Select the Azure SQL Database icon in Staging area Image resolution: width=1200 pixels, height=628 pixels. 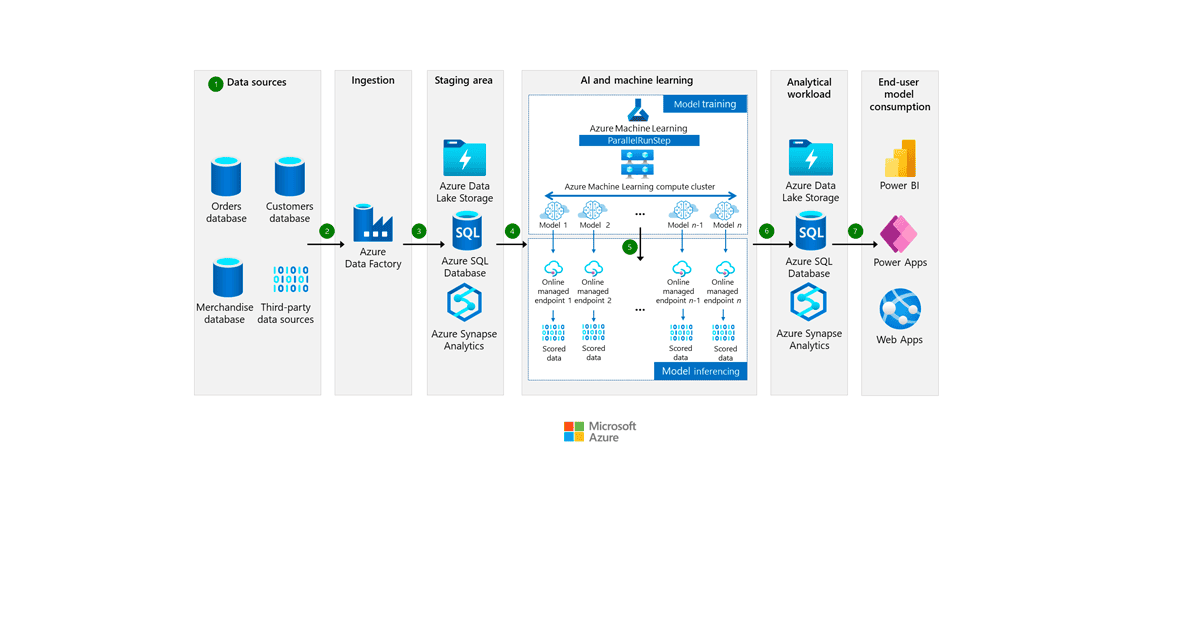click(465, 230)
